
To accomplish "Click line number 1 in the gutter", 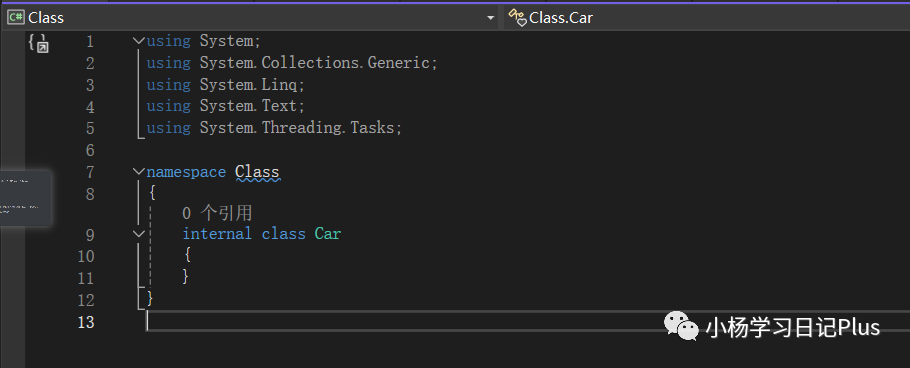I will 89,42.
